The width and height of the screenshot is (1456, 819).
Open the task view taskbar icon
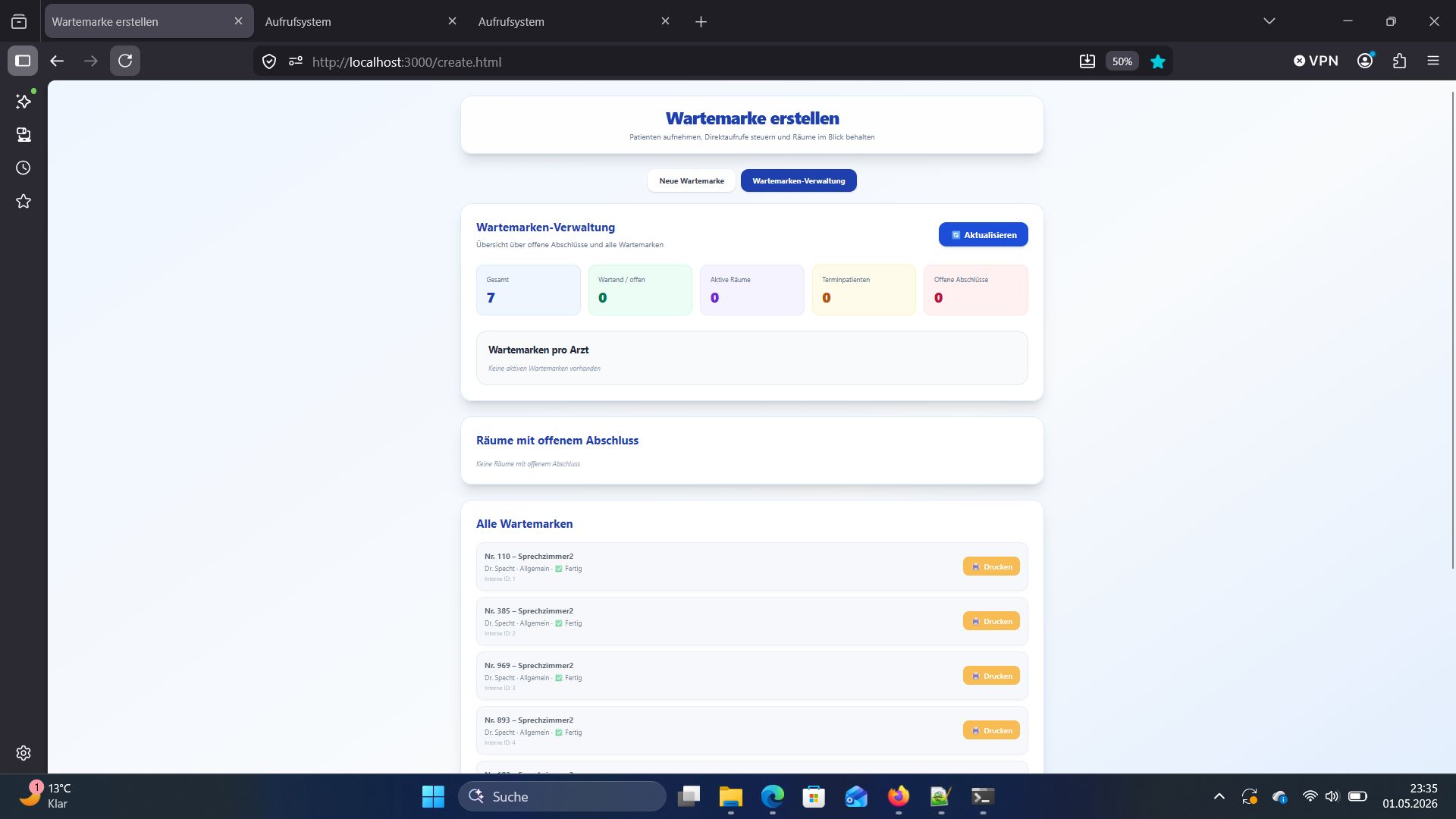689,796
